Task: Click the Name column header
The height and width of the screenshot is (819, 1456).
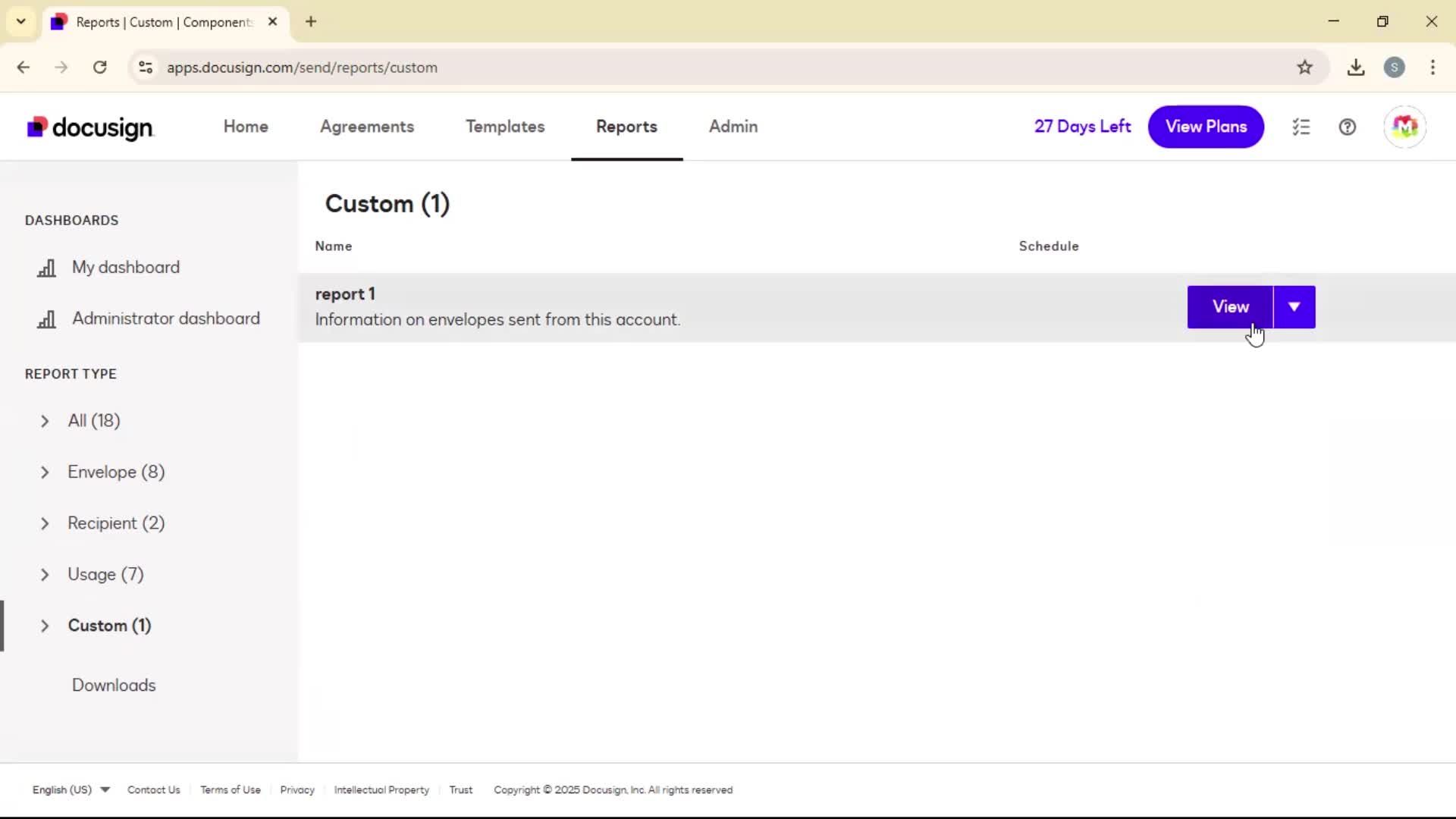Action: click(x=334, y=246)
